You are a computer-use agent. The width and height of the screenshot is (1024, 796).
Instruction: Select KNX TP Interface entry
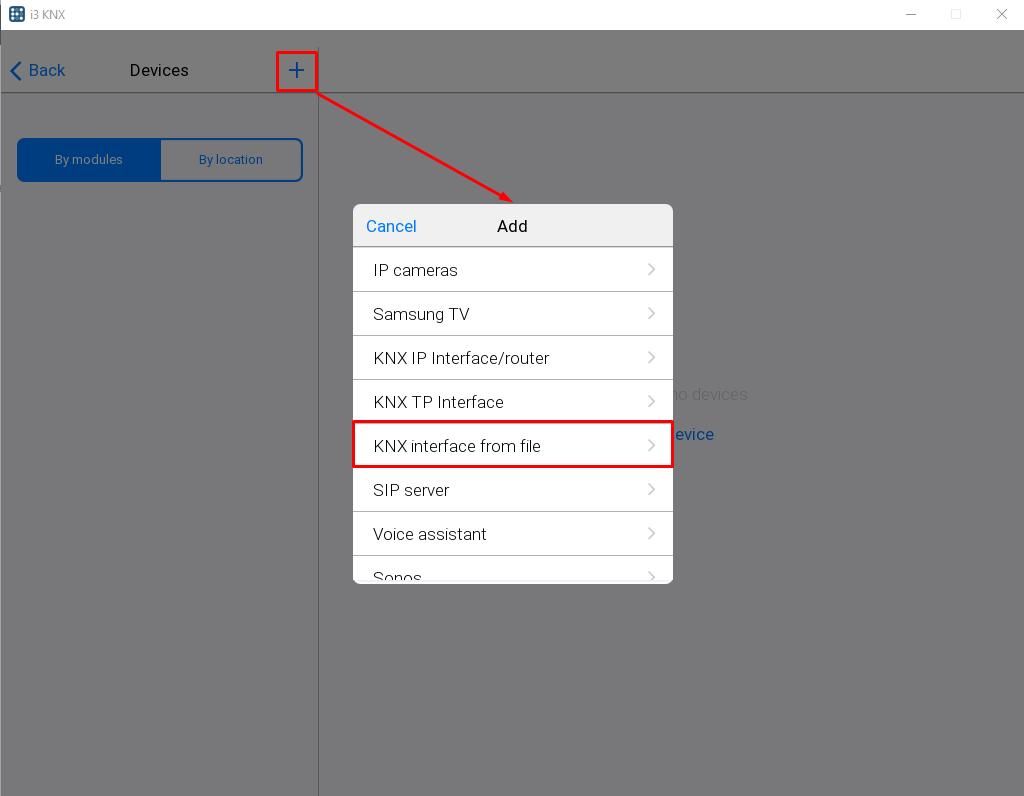pos(438,402)
